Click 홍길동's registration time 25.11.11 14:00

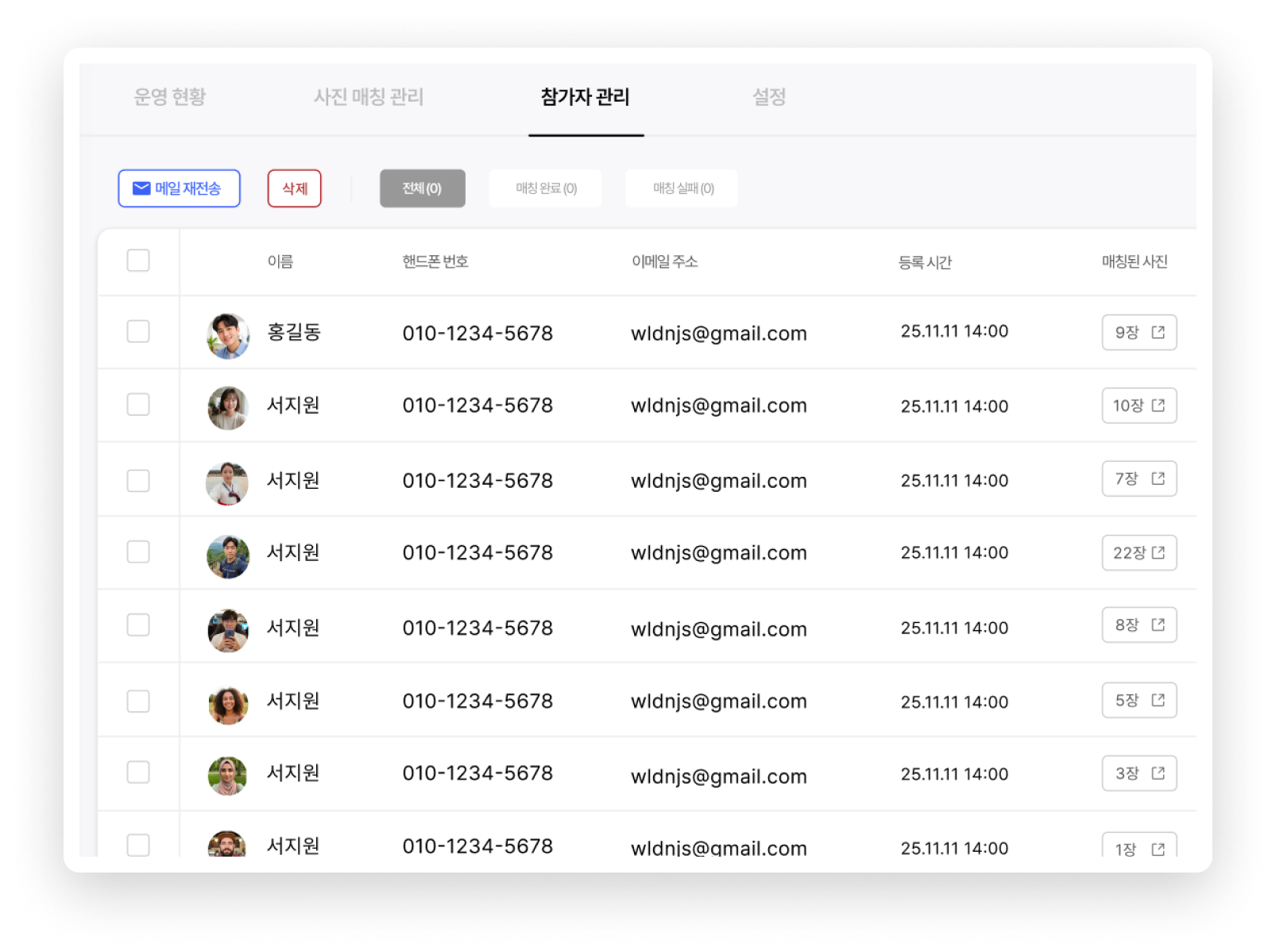(954, 331)
